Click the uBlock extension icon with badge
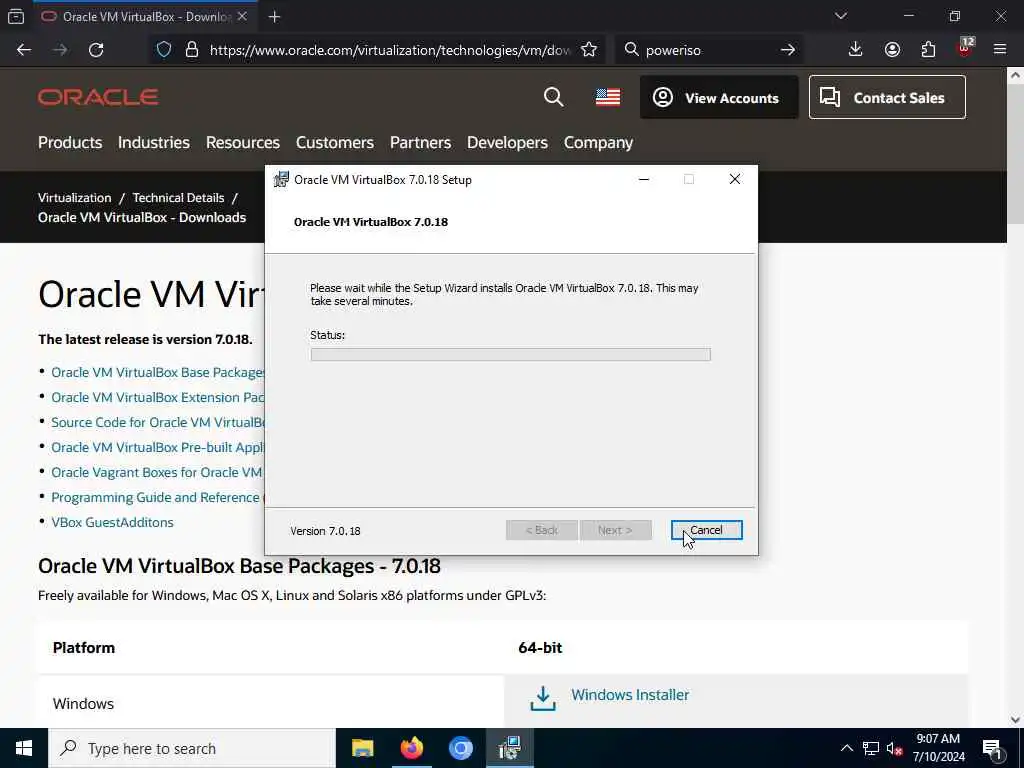This screenshot has height=768, width=1024. pyautogui.click(x=965, y=48)
